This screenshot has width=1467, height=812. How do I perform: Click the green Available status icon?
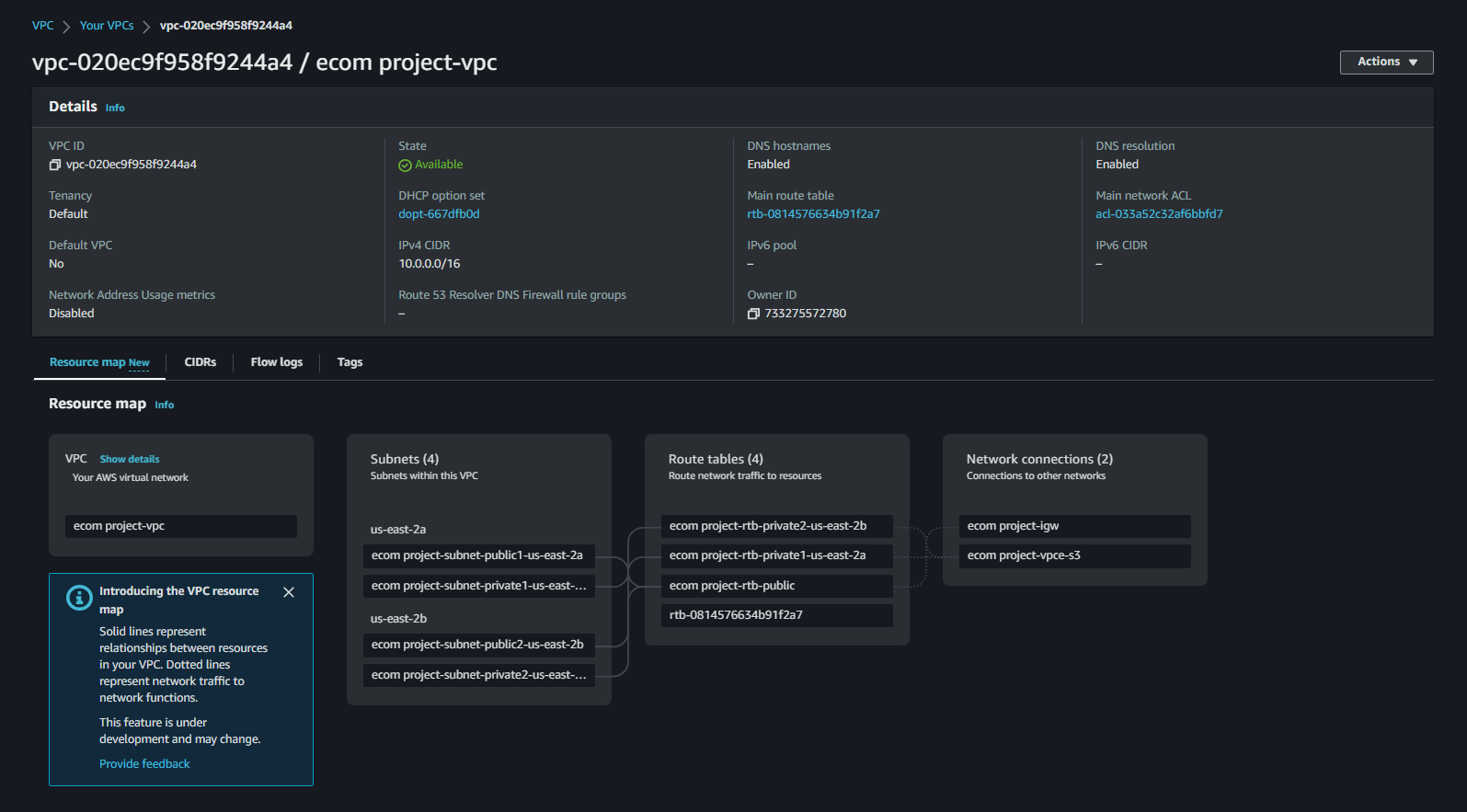pyautogui.click(x=405, y=166)
